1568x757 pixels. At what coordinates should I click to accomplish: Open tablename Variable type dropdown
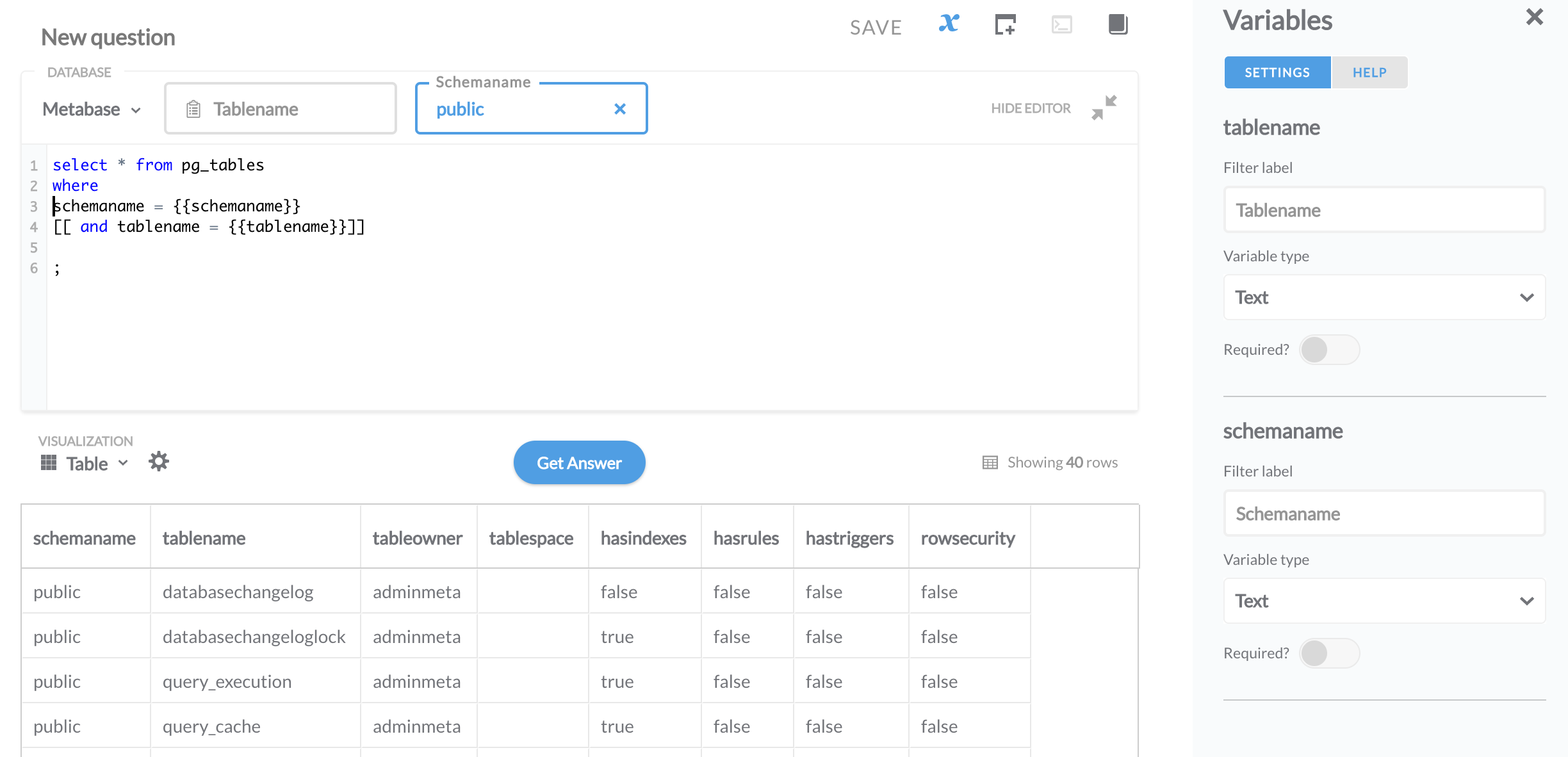click(1384, 297)
